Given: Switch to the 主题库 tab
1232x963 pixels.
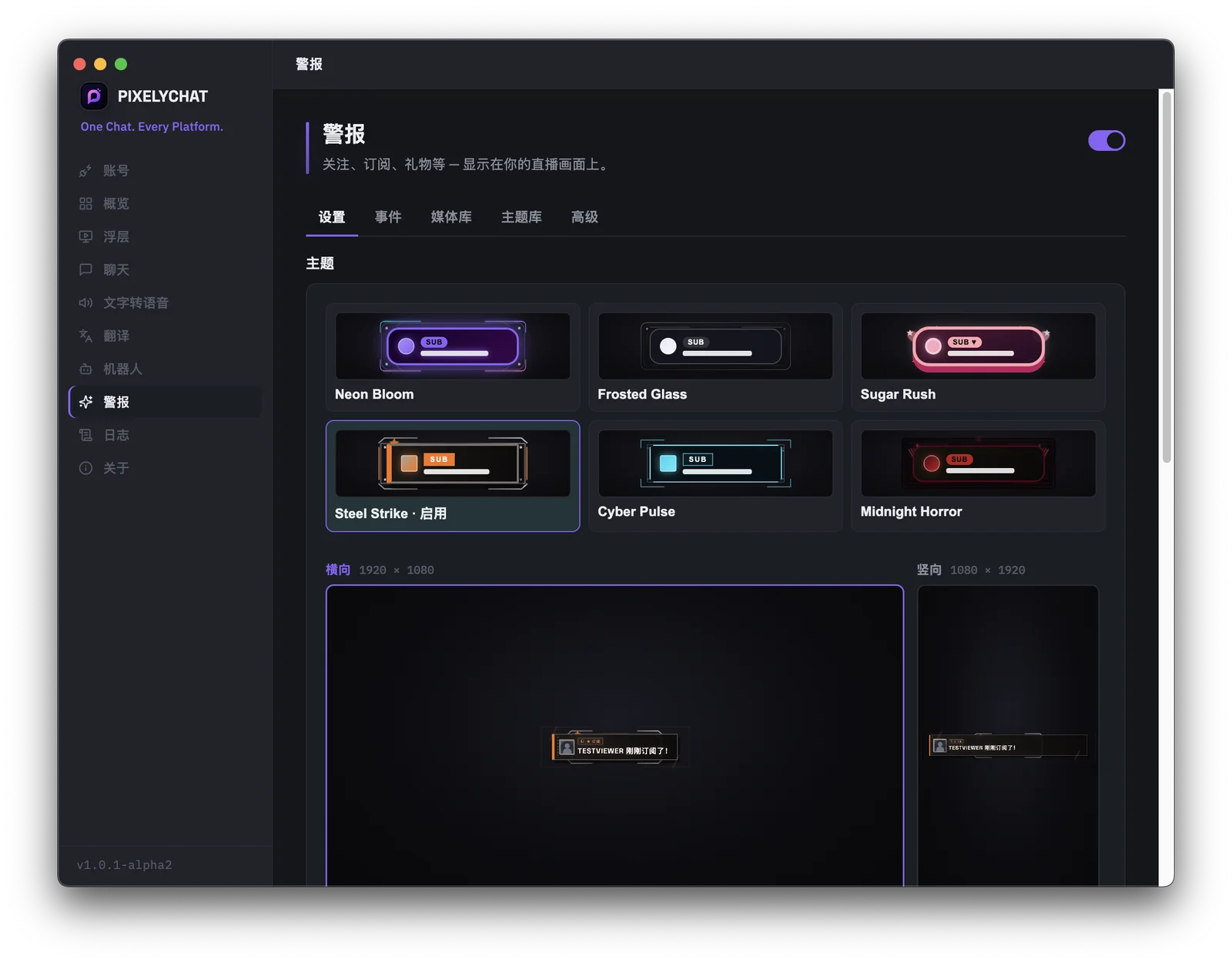Looking at the screenshot, I should point(521,217).
